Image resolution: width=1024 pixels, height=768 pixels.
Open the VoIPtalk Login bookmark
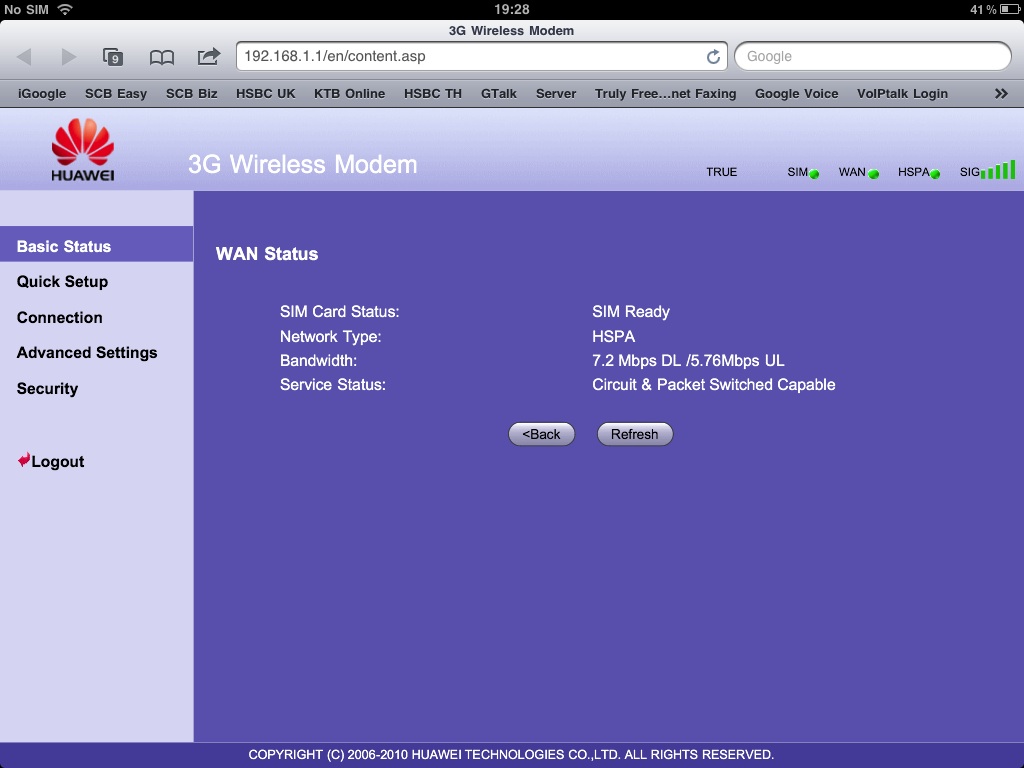pyautogui.click(x=903, y=93)
